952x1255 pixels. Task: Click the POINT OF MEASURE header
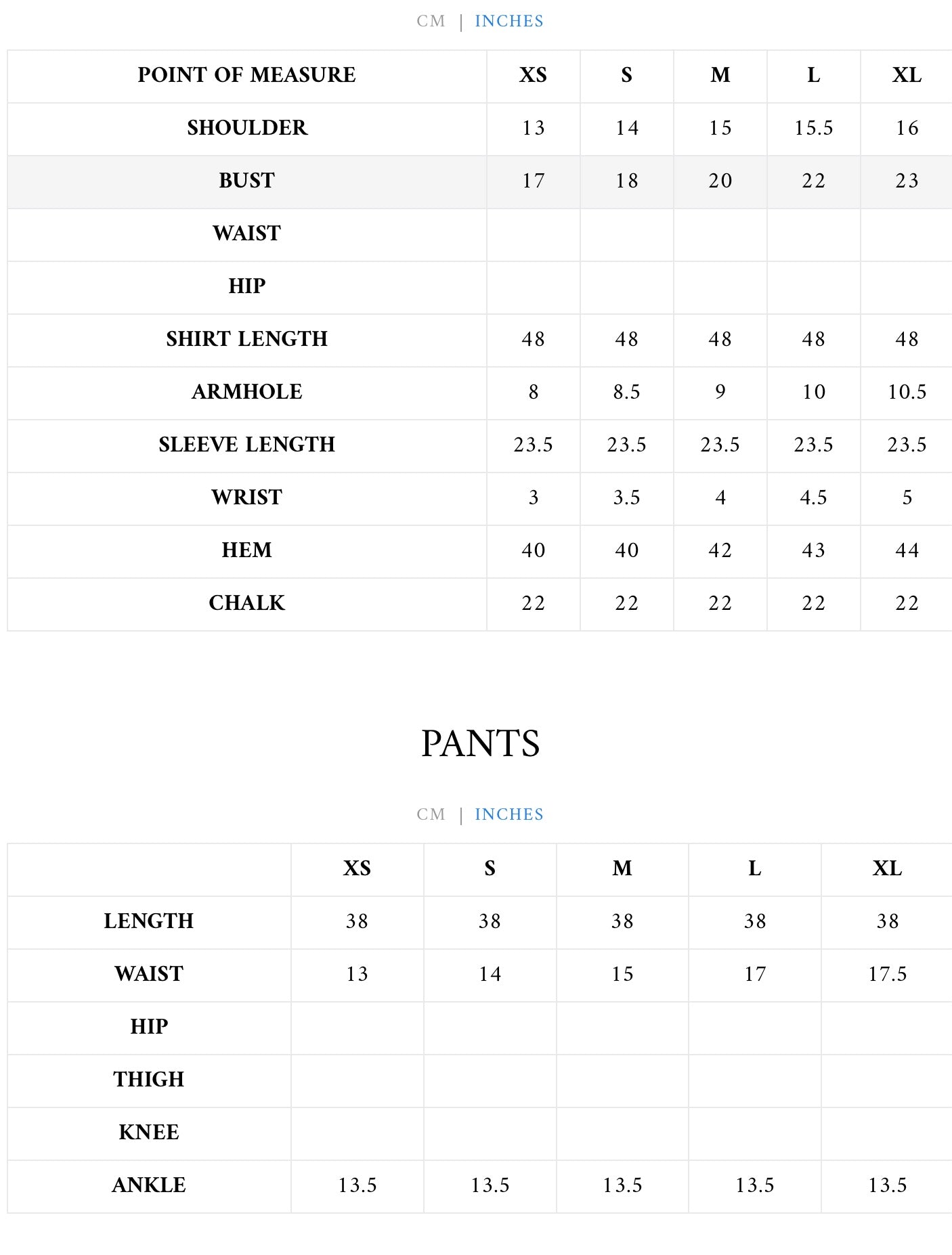pyautogui.click(x=246, y=75)
